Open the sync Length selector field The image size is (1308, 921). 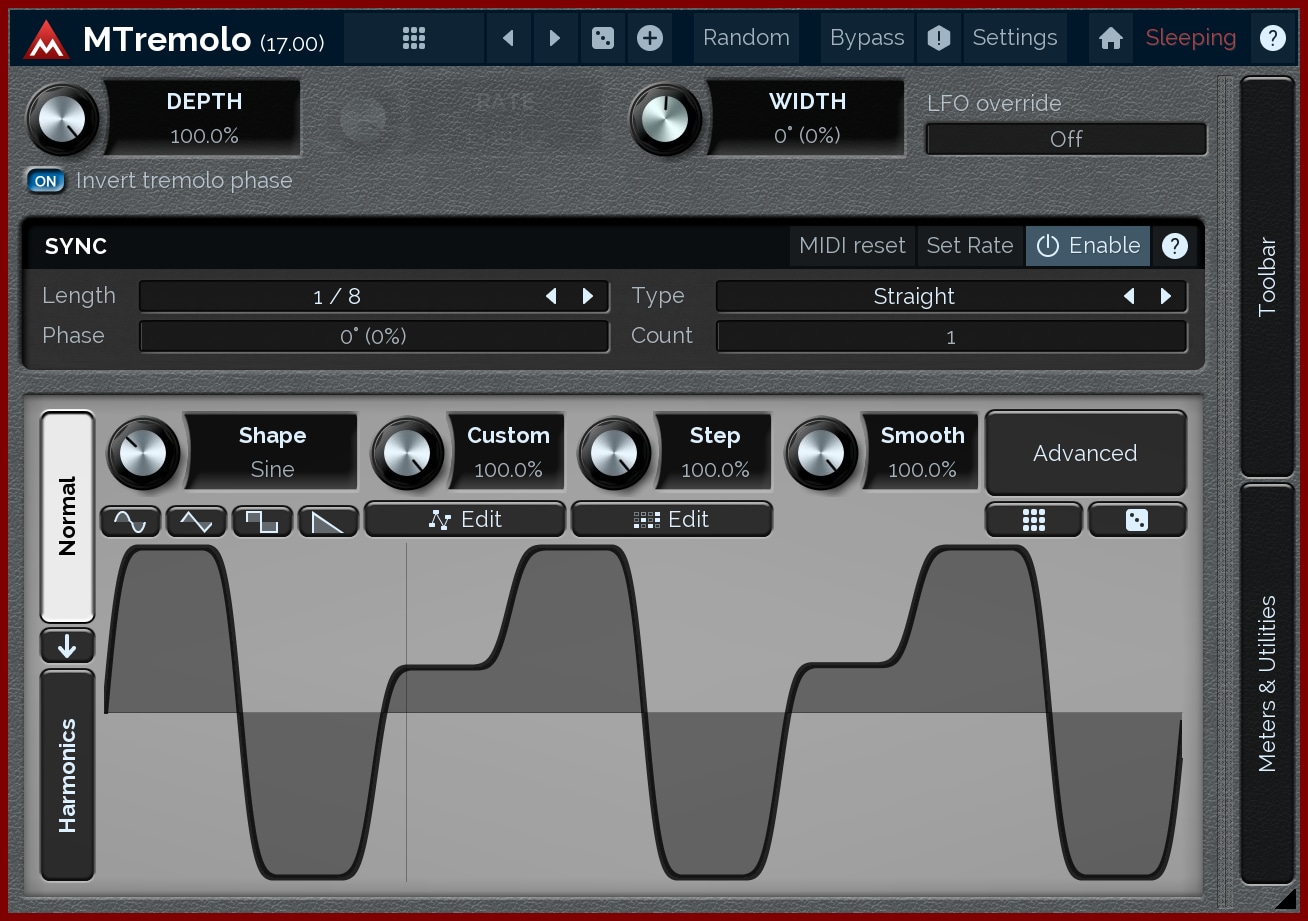point(336,297)
